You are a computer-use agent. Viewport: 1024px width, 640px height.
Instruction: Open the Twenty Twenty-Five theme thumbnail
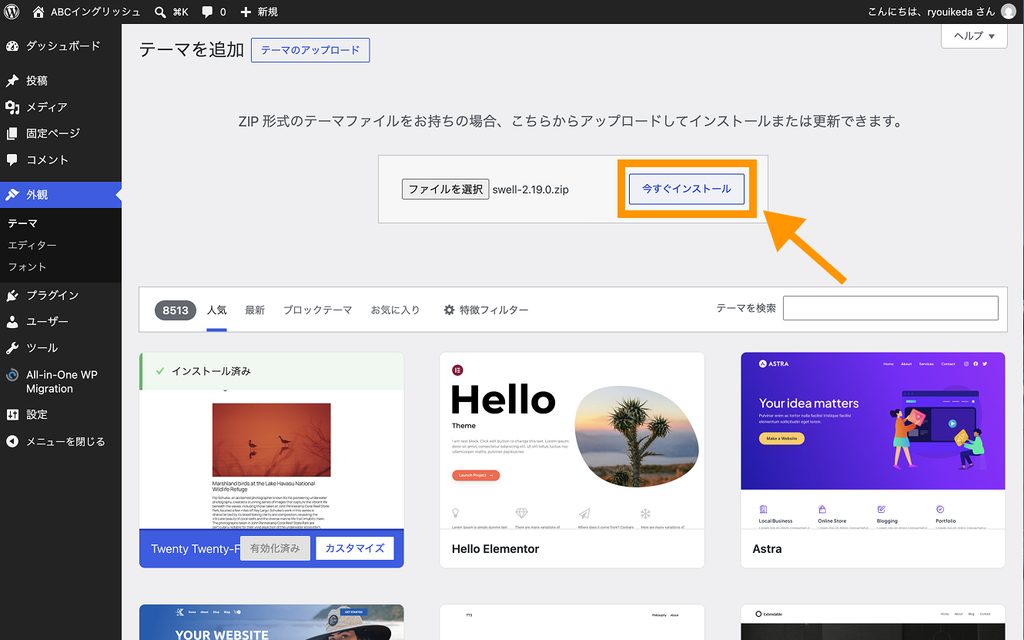point(272,459)
